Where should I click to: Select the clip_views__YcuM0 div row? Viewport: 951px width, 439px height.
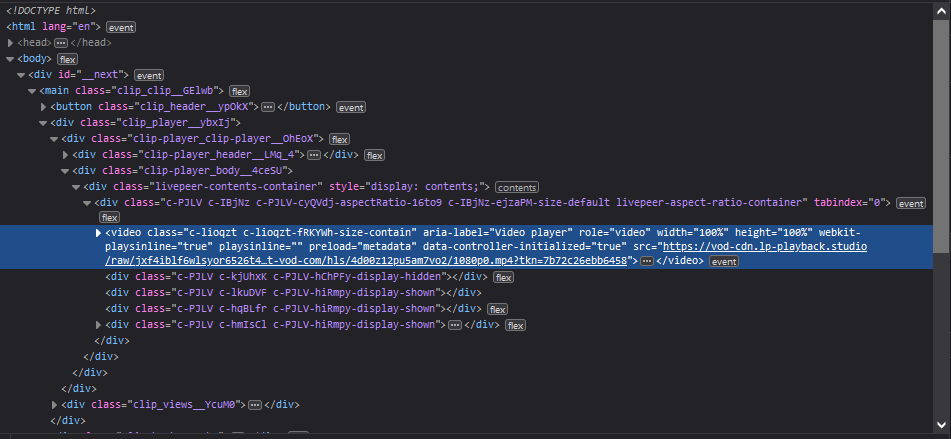click(180, 404)
